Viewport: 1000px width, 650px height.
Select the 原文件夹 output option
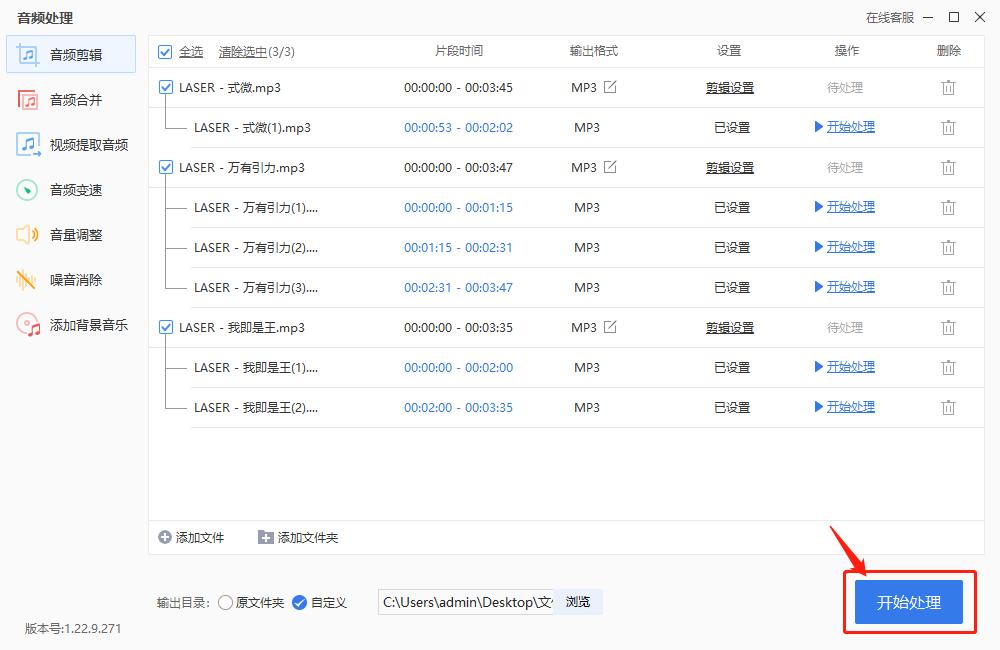click(x=226, y=602)
